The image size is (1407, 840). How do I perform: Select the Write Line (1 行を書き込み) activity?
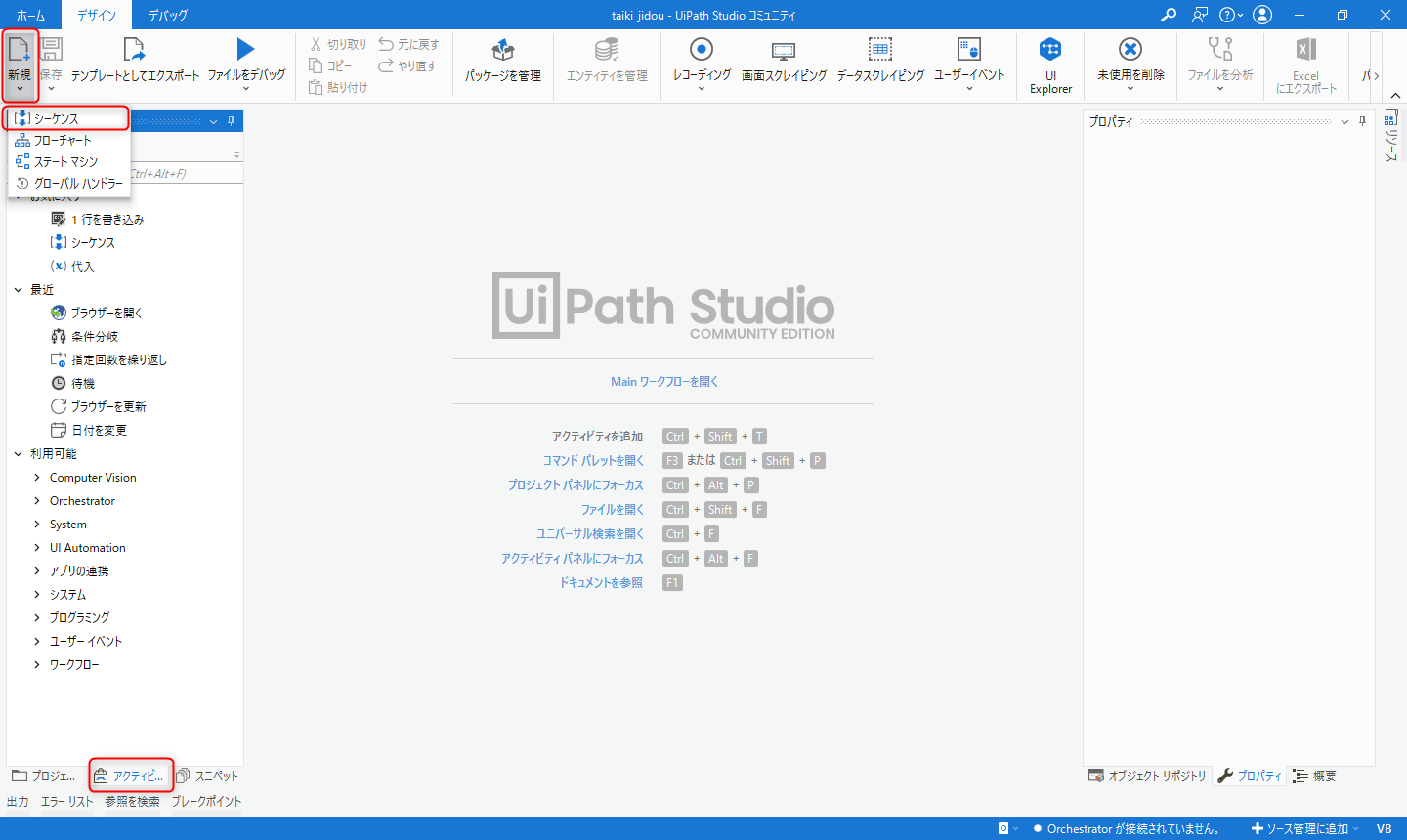[98, 220]
